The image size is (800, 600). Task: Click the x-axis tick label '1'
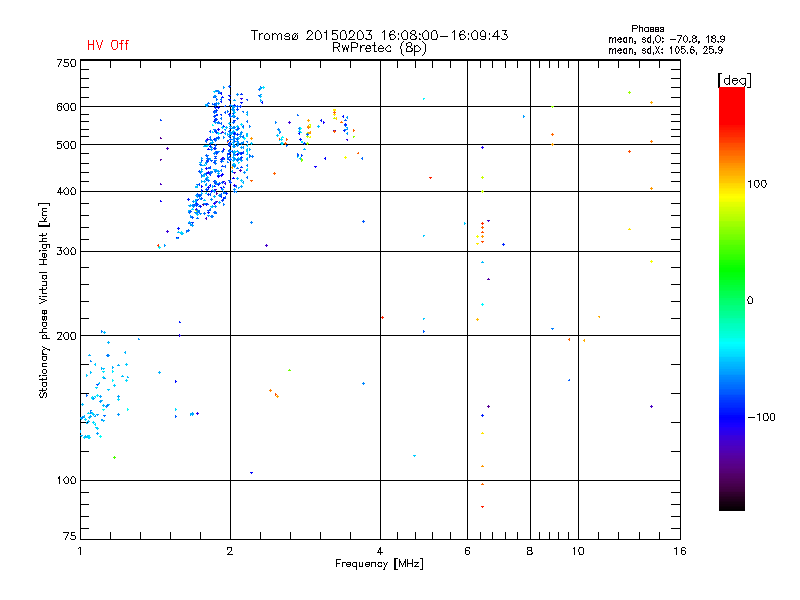click(80, 551)
